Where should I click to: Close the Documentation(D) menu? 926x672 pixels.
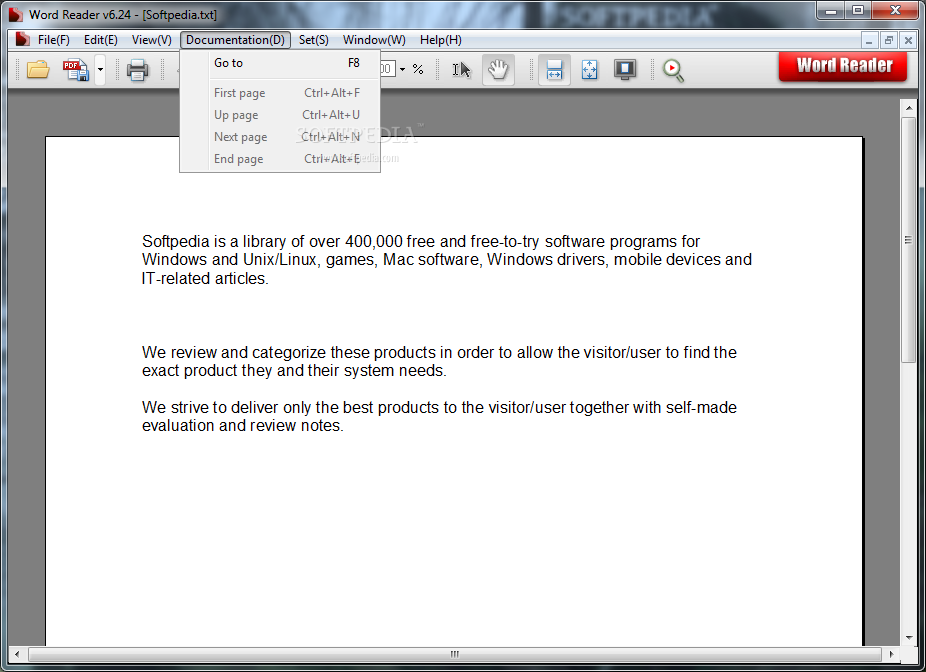tap(235, 40)
